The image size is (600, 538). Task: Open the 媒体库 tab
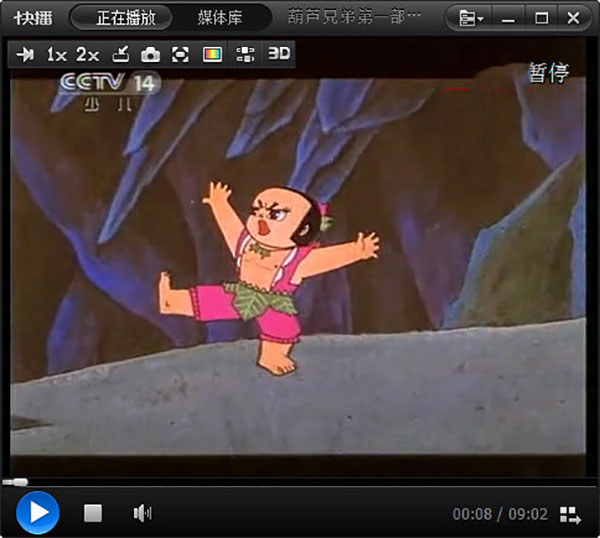point(220,18)
